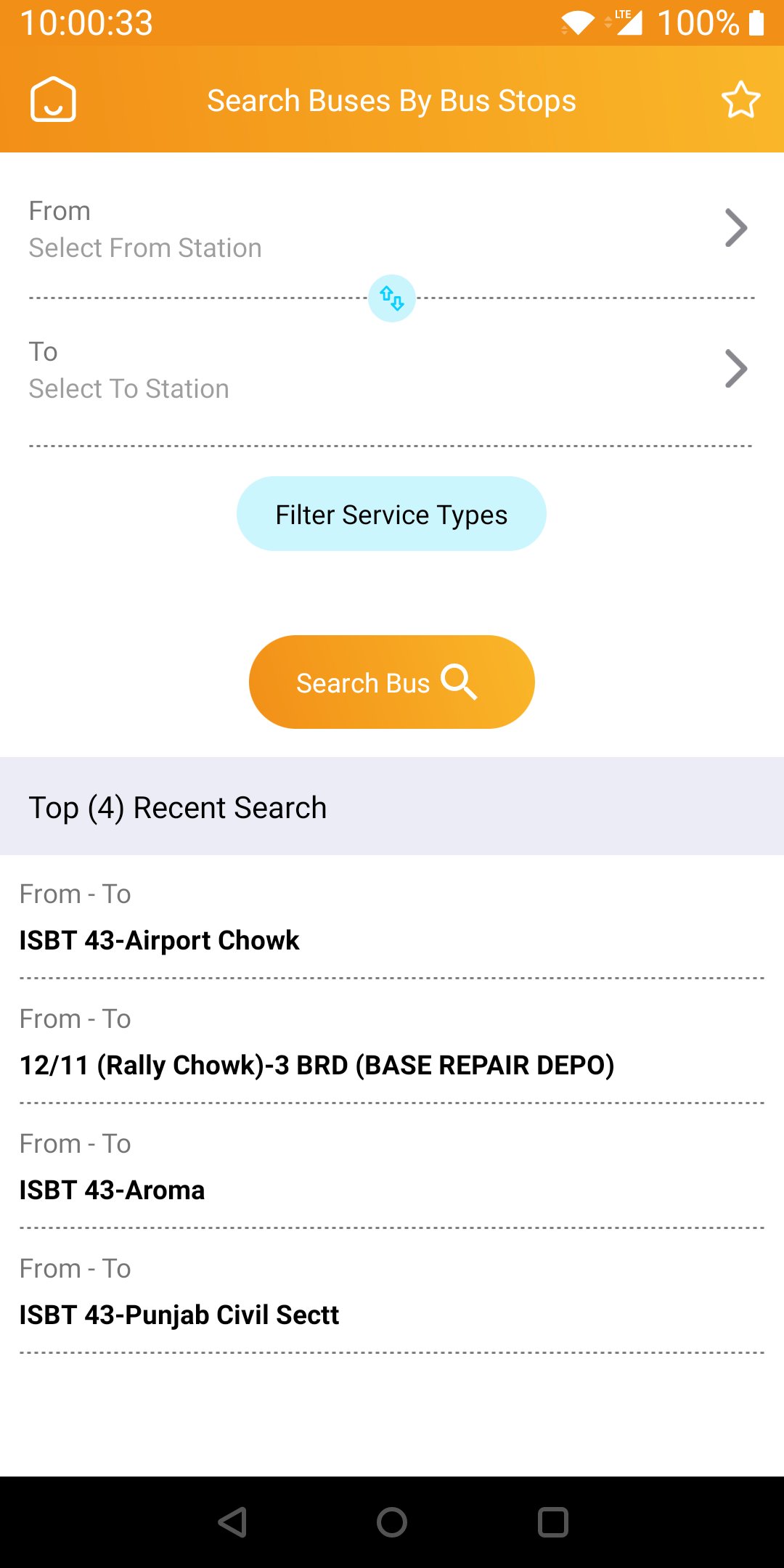The height and width of the screenshot is (1568, 784).
Task: Check the battery icon in status bar
Action: [756, 23]
